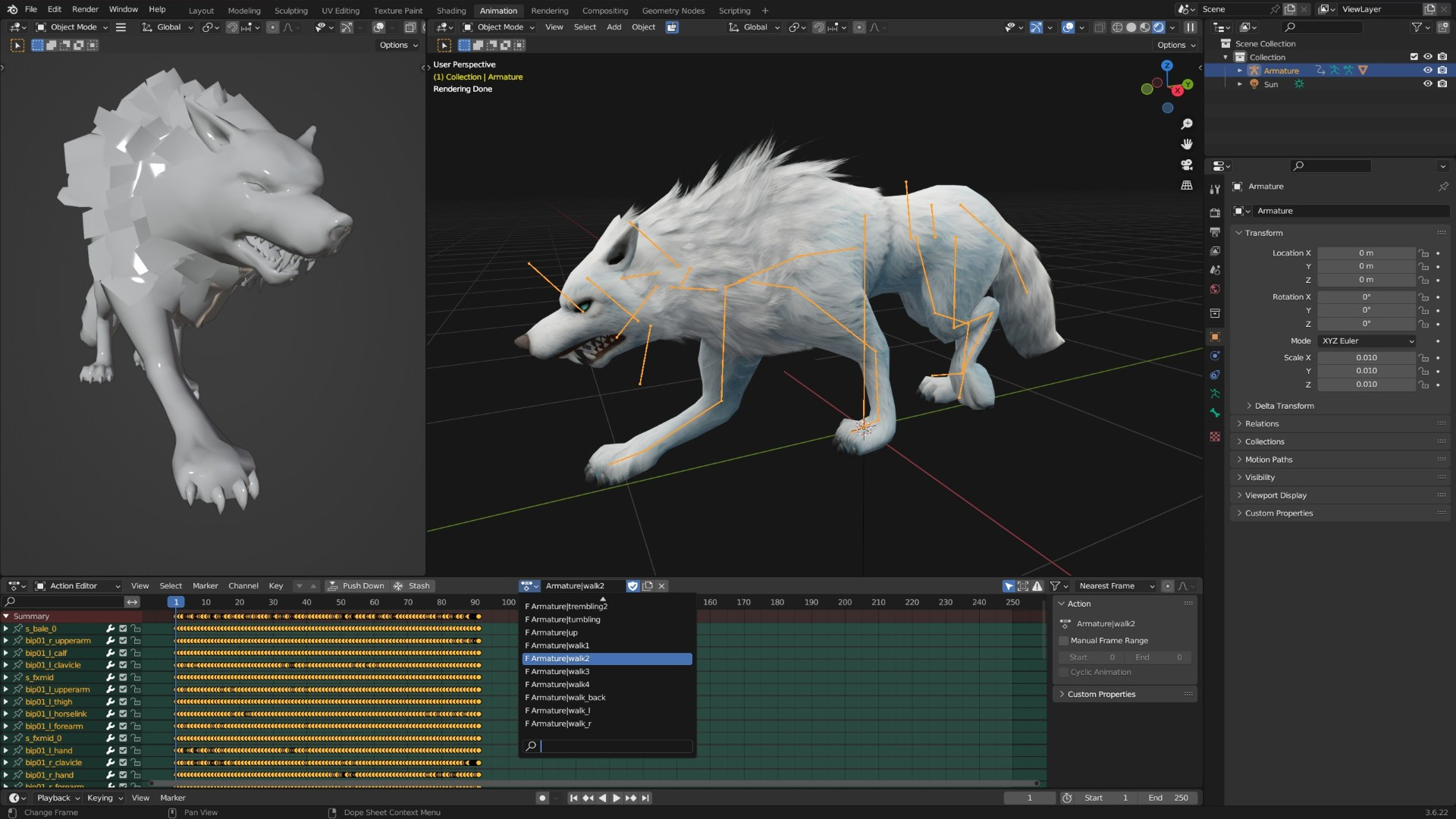
Task: Open the Playback popover
Action: [58, 798]
